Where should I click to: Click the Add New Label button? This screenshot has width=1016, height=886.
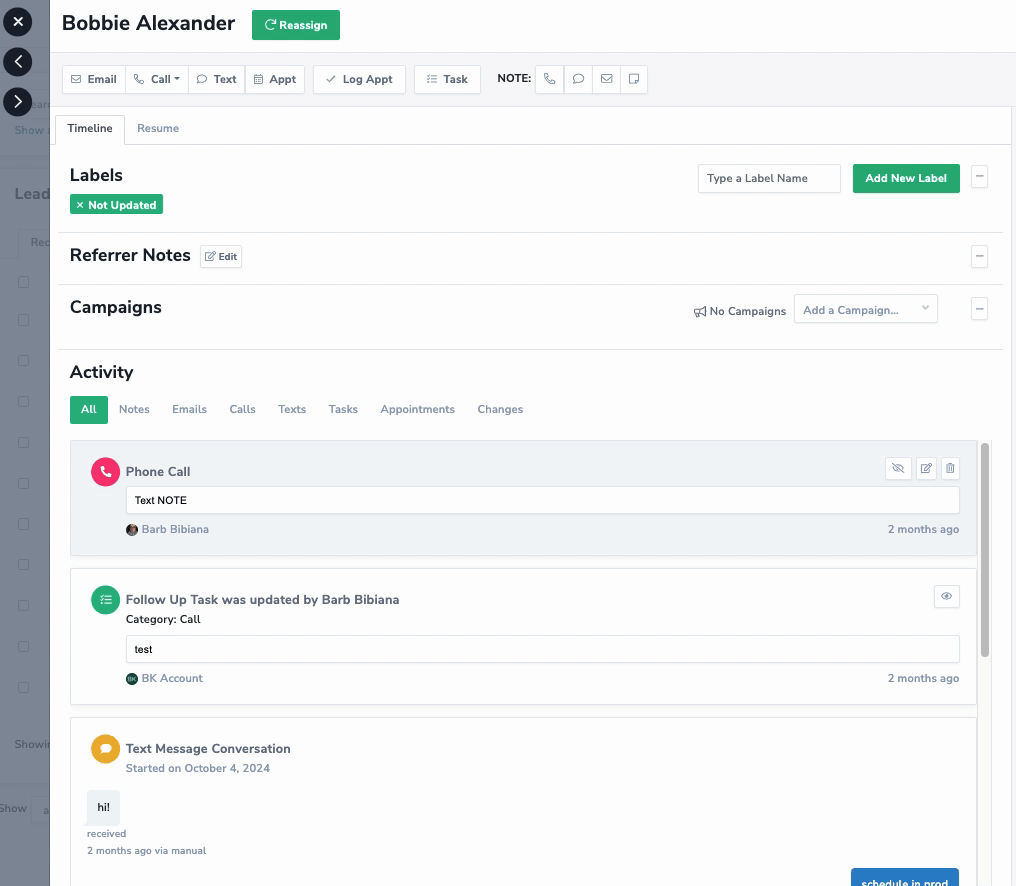pyautogui.click(x=905, y=178)
